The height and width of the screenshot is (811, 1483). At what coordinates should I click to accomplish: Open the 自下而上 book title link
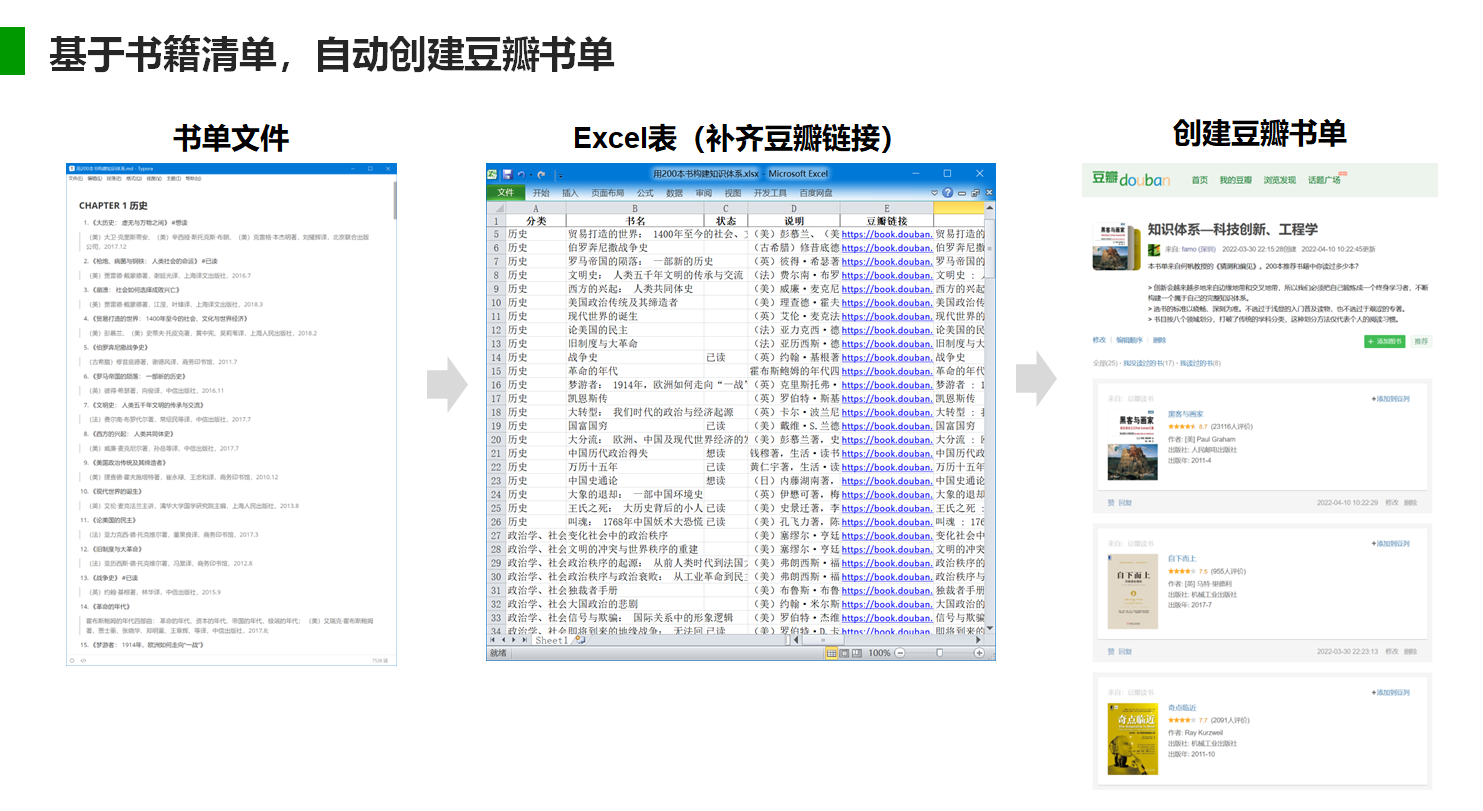click(1182, 558)
